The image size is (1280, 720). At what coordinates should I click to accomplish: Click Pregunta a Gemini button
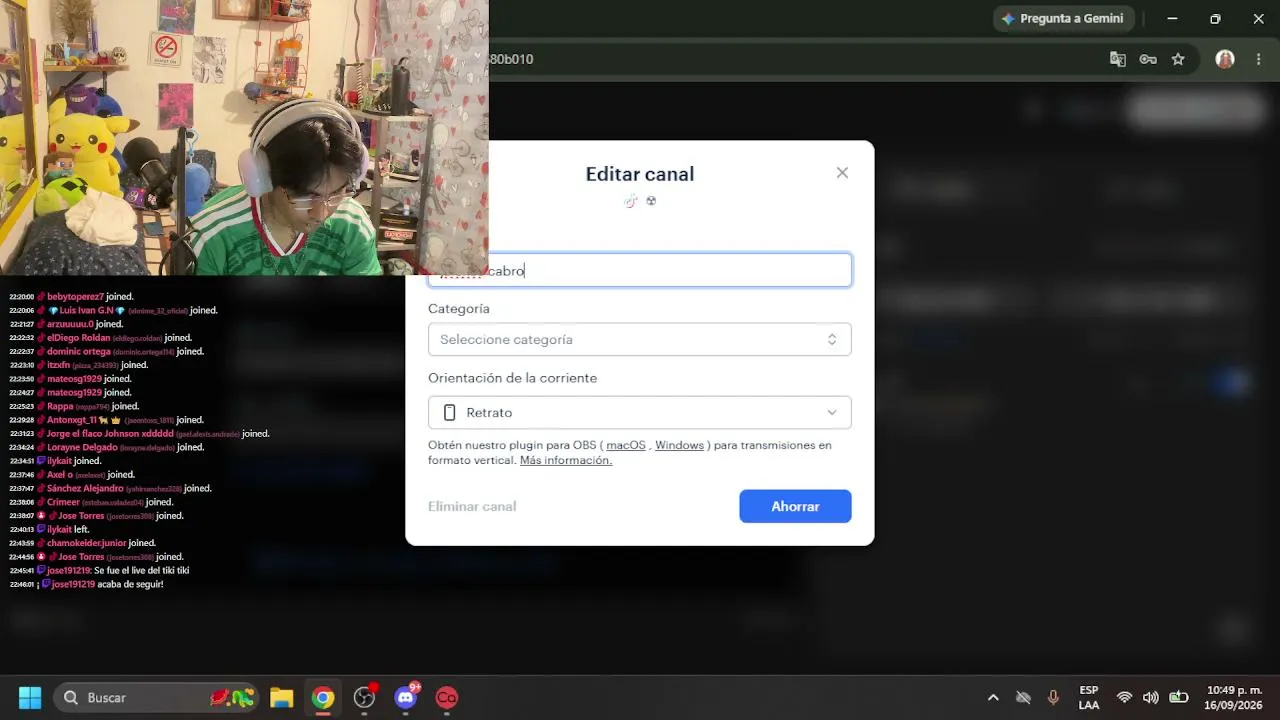[x=1062, y=18]
